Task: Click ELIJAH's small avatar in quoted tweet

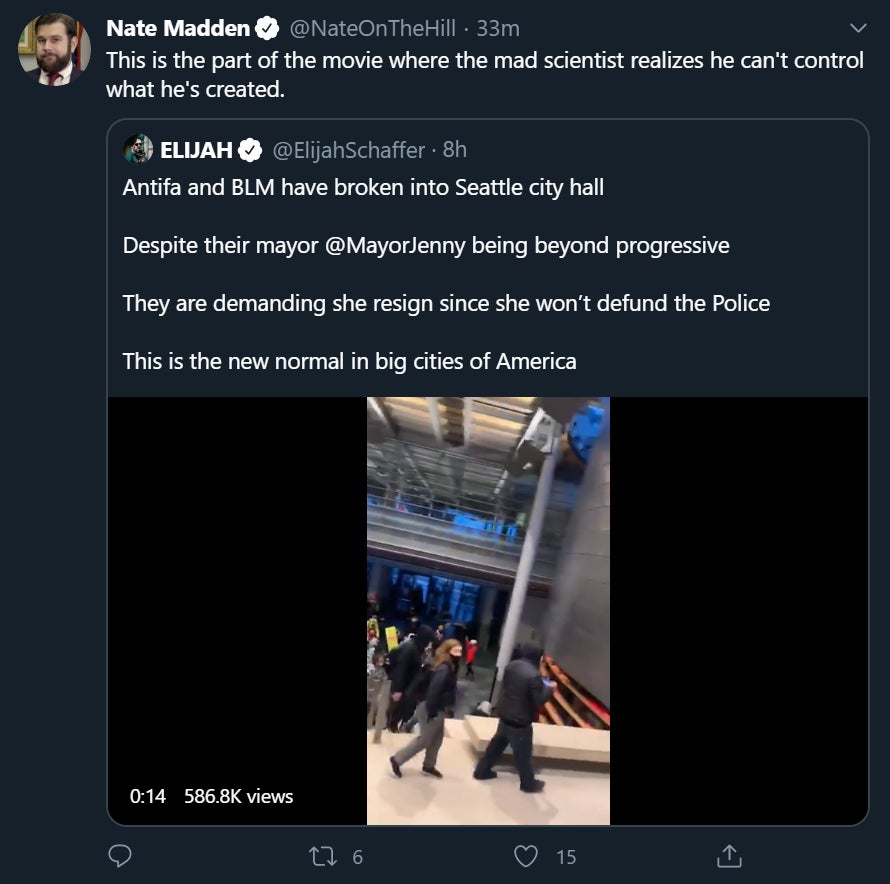Action: pyautogui.click(x=138, y=149)
